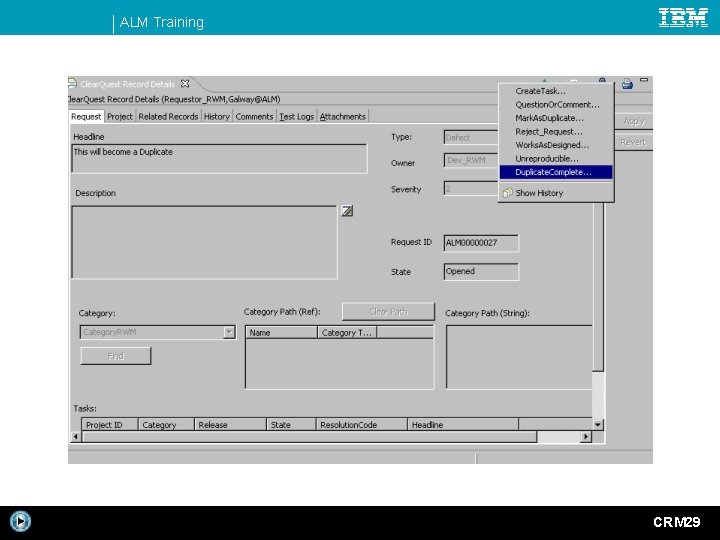720x540 pixels.
Task: Click the Tasks State column header
Action: [x=291, y=425]
